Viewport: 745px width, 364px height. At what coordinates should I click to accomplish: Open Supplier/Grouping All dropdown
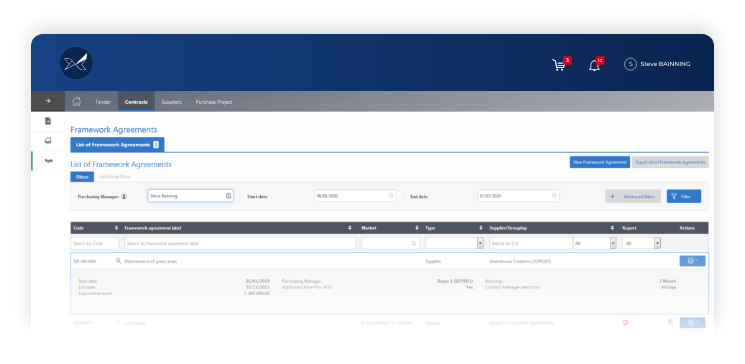595,243
